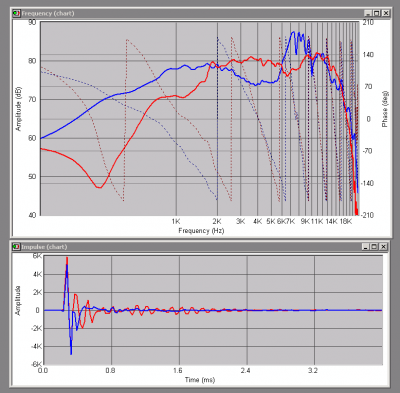
Task: Click the 90 dB amplitude tick label
Action: tap(32, 22)
